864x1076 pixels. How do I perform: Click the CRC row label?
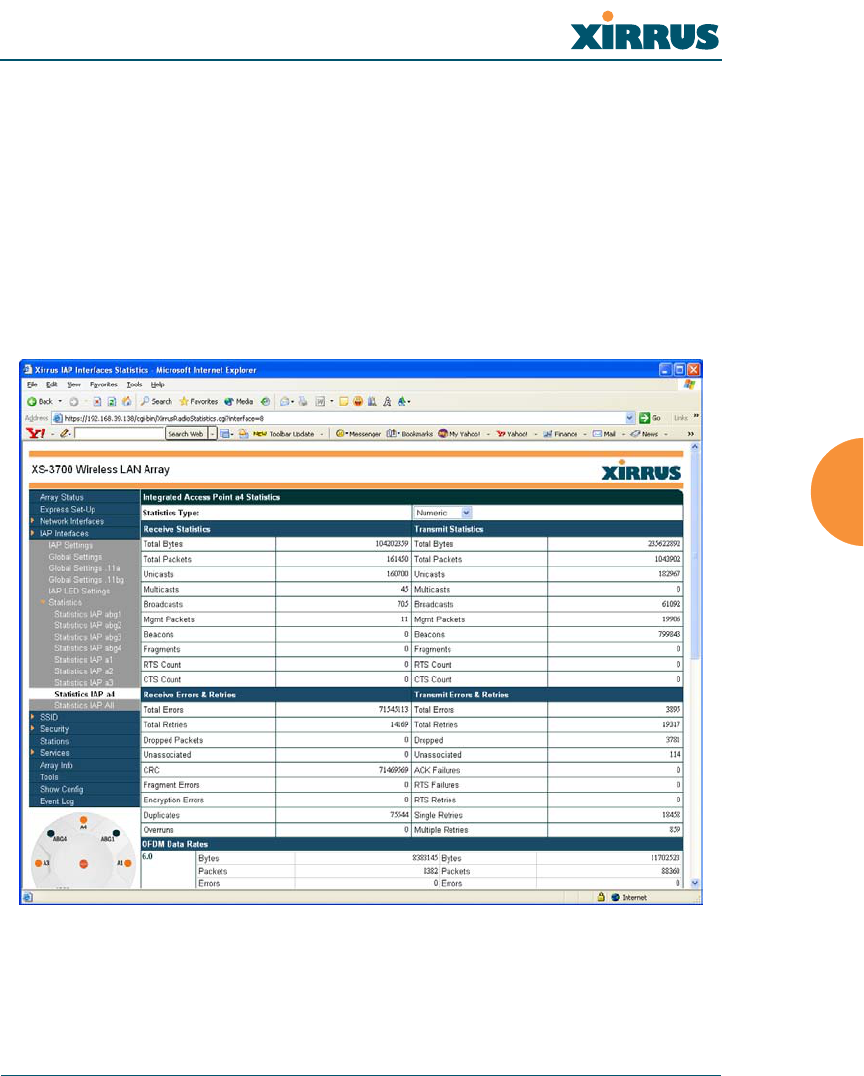151,770
